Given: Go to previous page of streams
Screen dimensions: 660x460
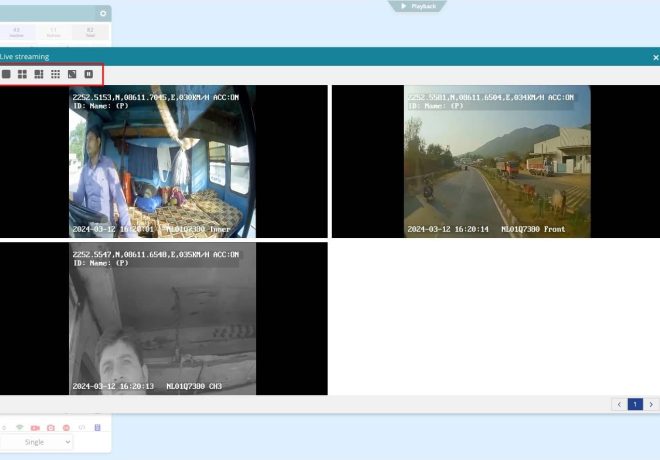Looking at the screenshot, I should [x=619, y=404].
